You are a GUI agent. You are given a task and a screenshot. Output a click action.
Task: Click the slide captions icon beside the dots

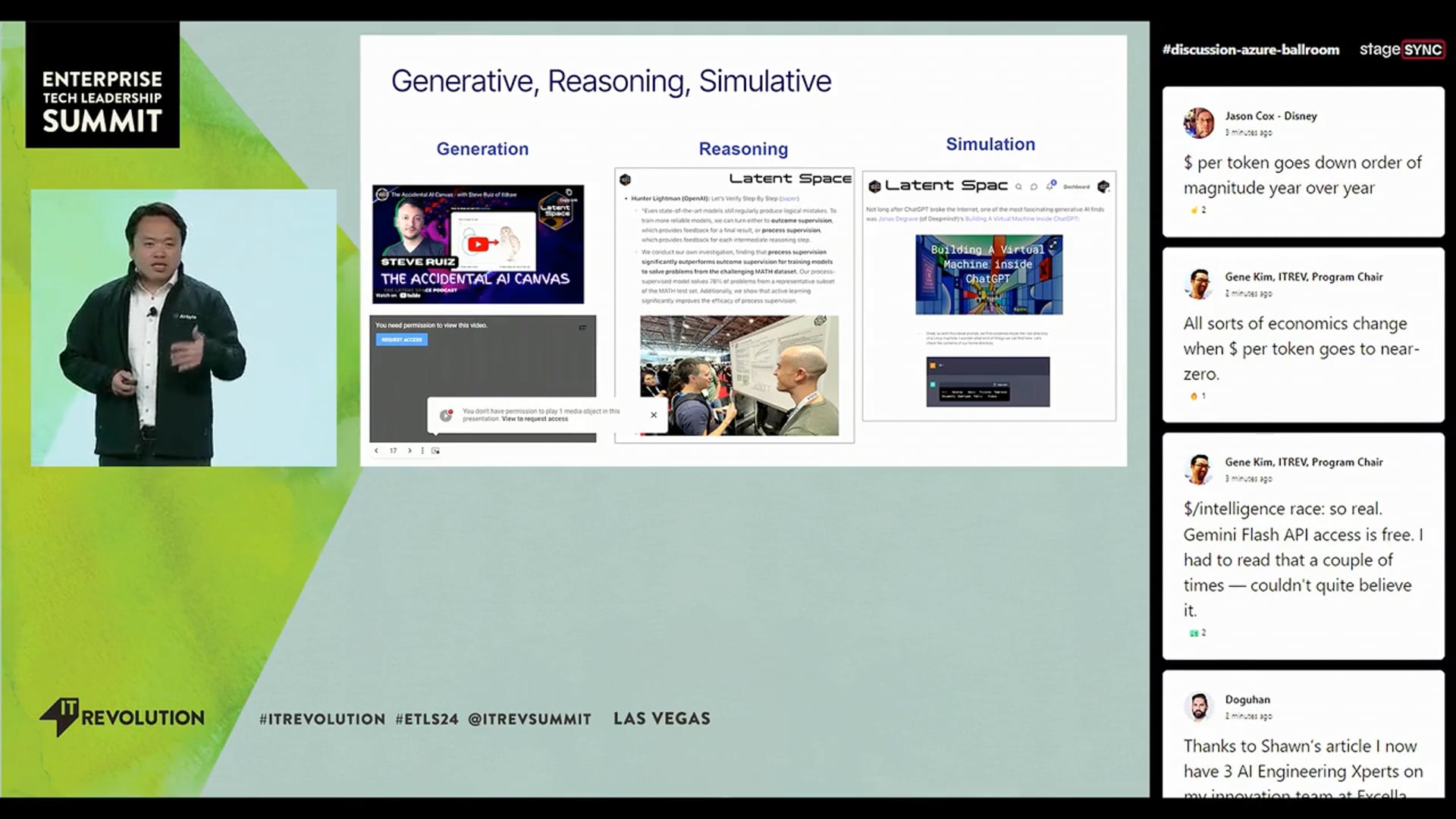click(x=435, y=450)
